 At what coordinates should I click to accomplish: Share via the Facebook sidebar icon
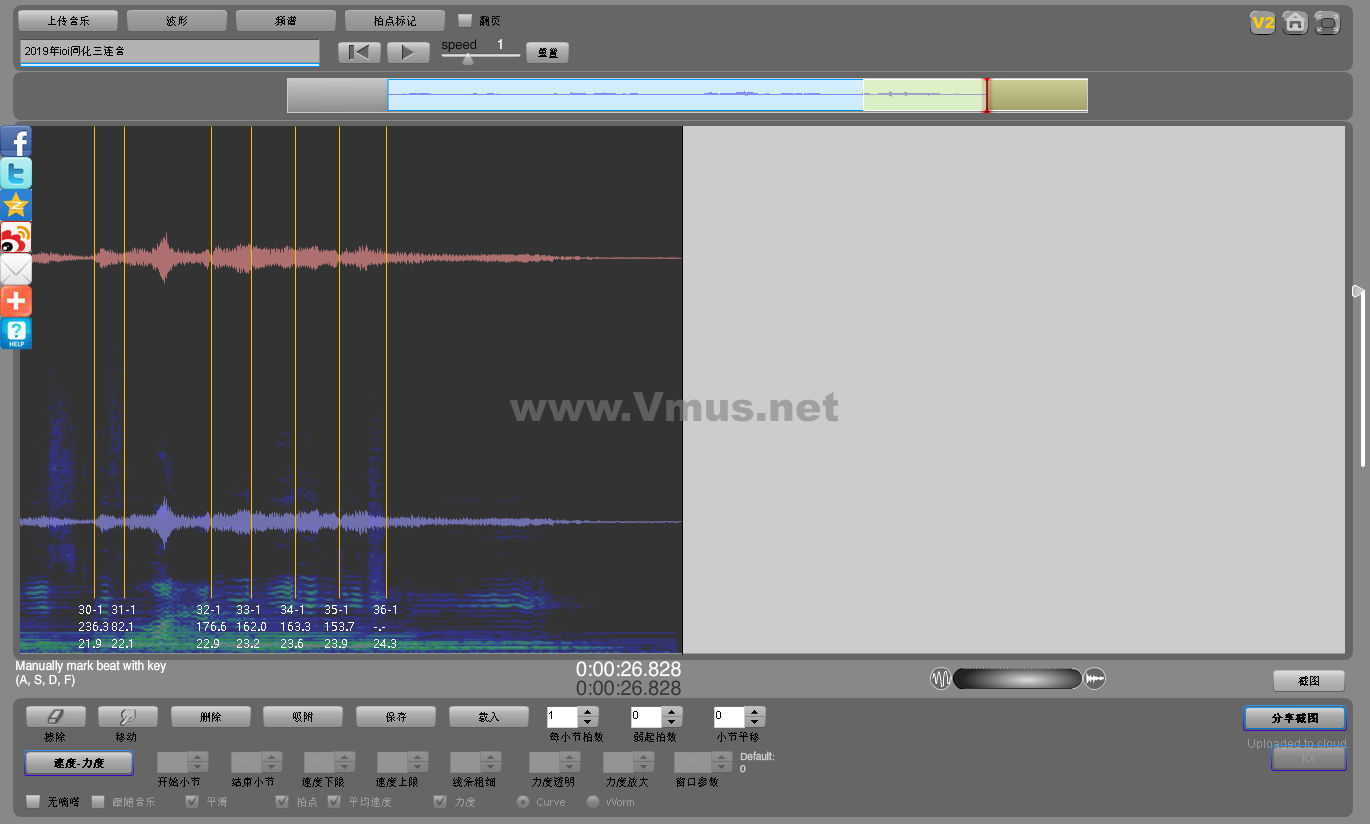click(16, 142)
